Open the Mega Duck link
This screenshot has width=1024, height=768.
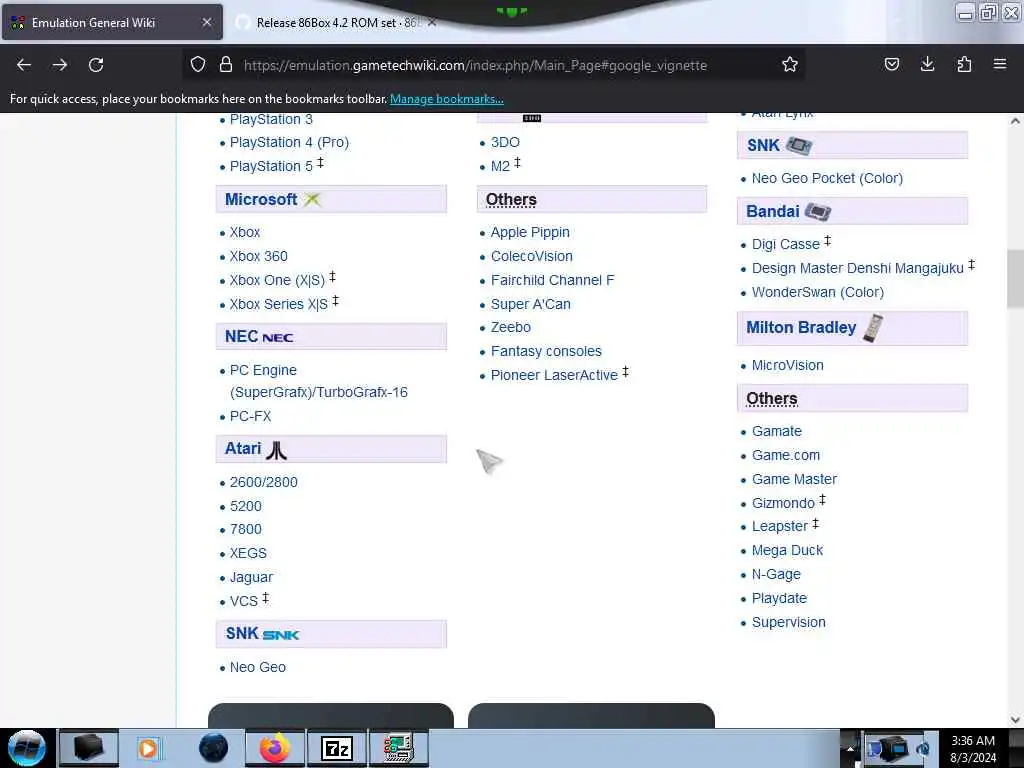787,551
